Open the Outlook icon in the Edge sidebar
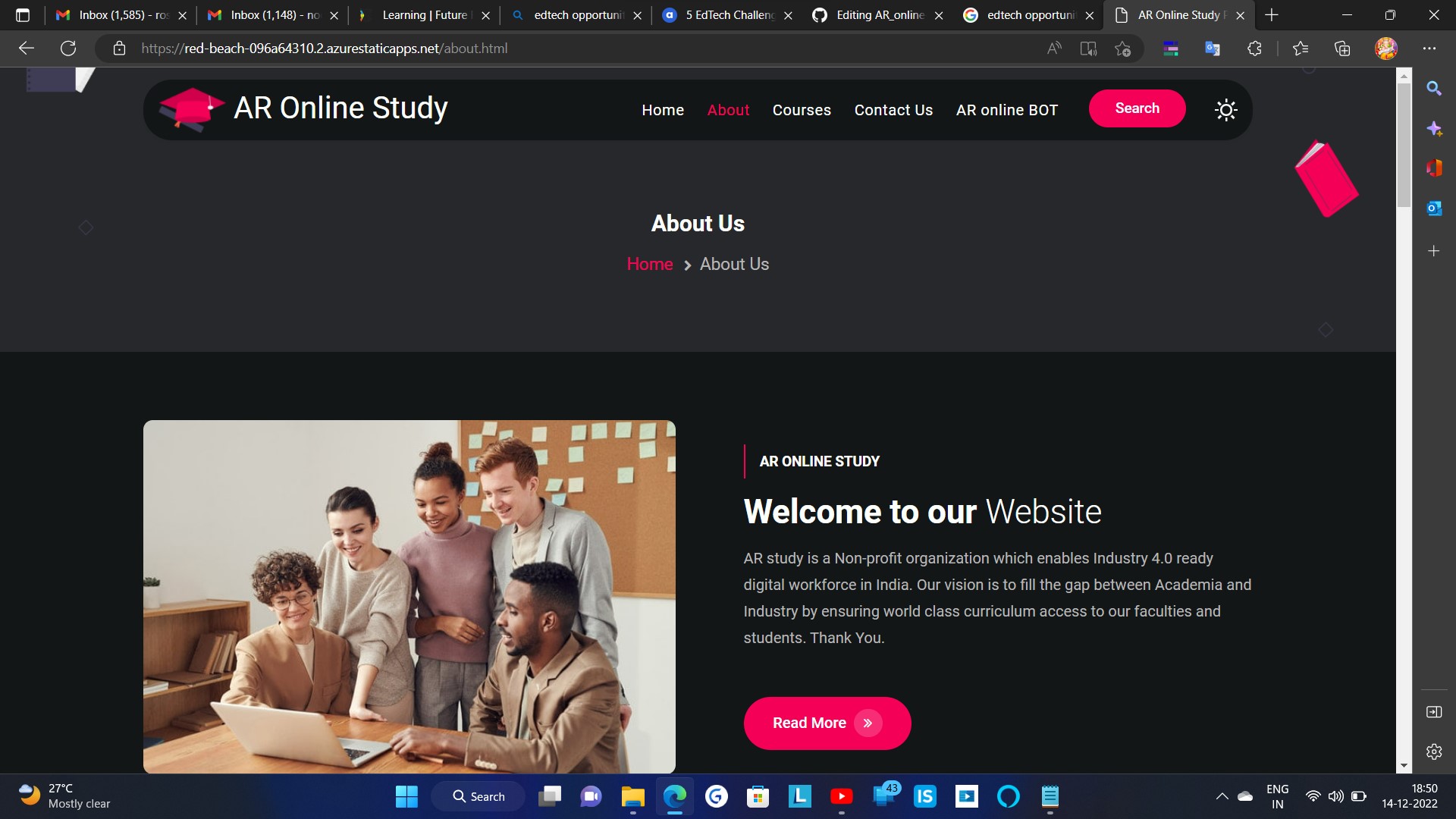1456x819 pixels. pyautogui.click(x=1433, y=209)
